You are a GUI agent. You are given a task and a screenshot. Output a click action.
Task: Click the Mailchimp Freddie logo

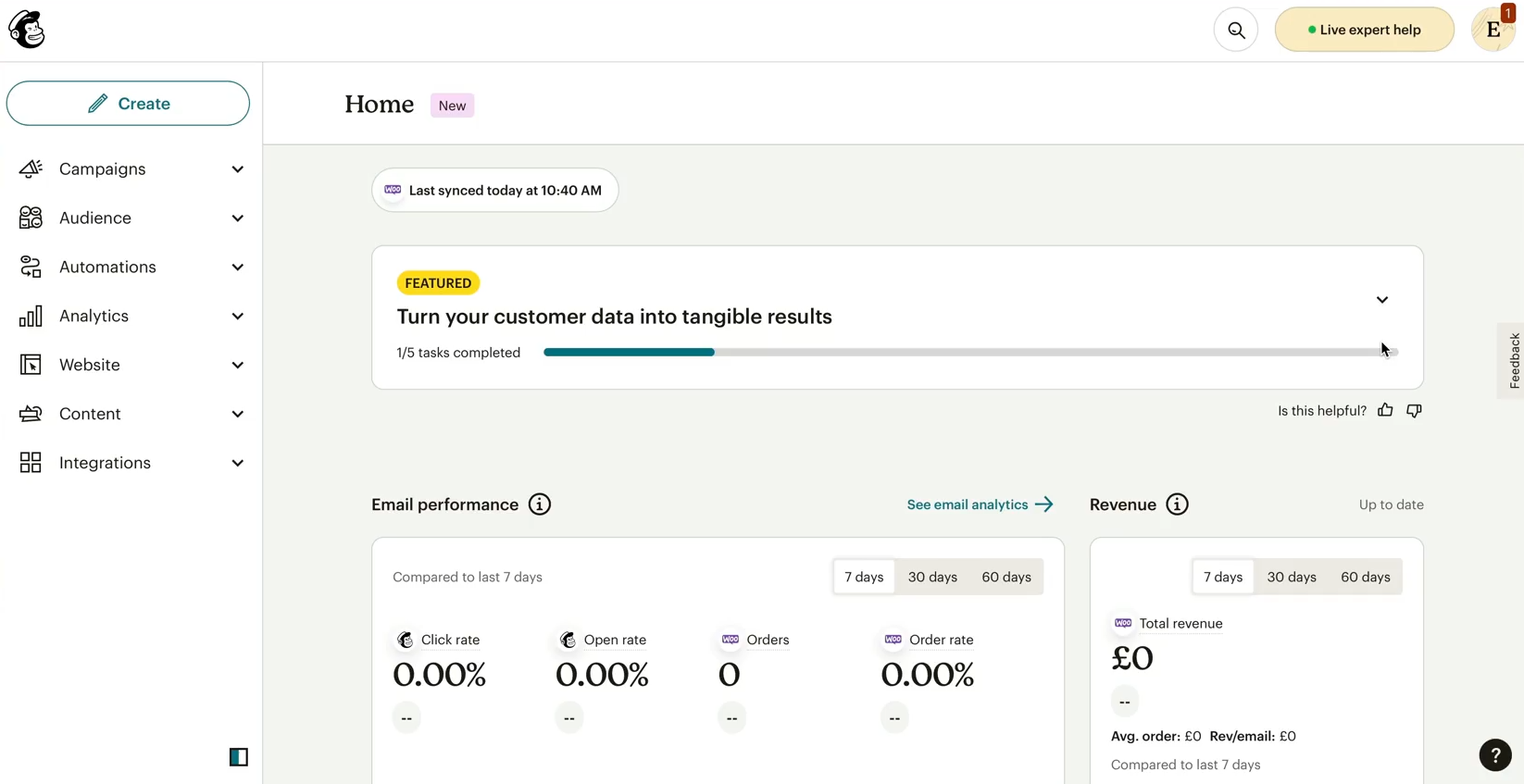tap(27, 30)
